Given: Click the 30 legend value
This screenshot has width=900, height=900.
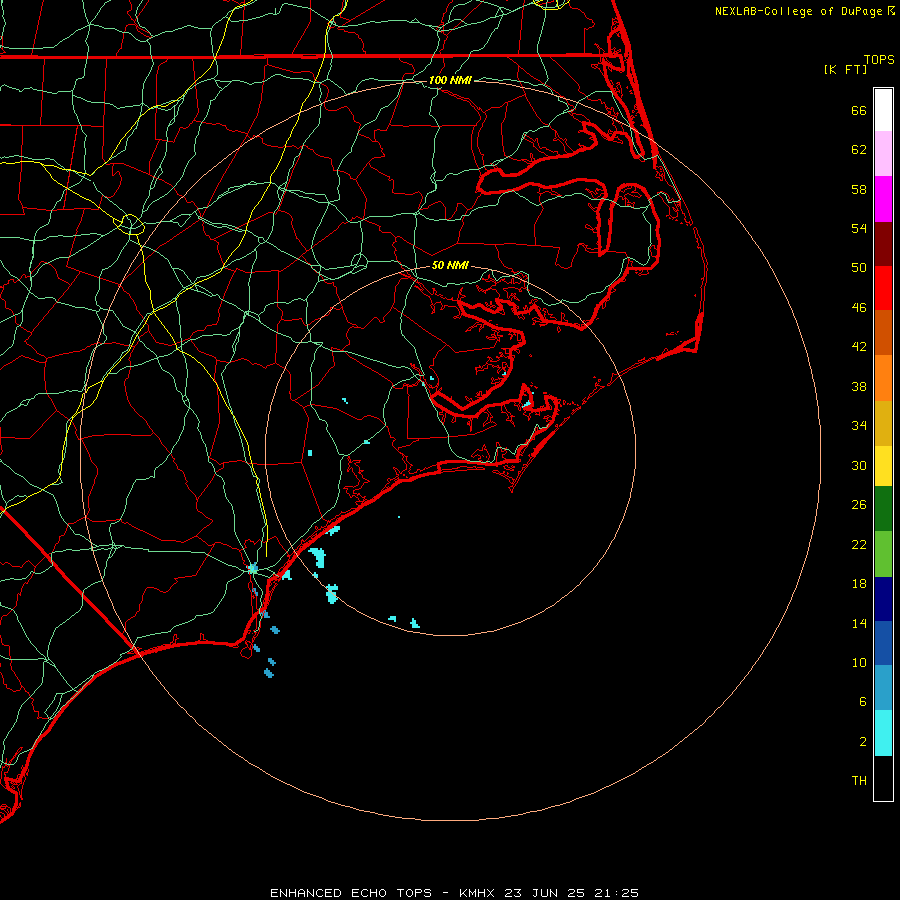Looking at the screenshot, I should coord(859,465).
